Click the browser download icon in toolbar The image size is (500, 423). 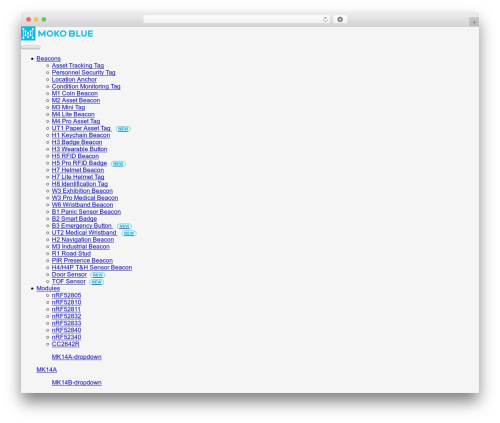[x=340, y=20]
